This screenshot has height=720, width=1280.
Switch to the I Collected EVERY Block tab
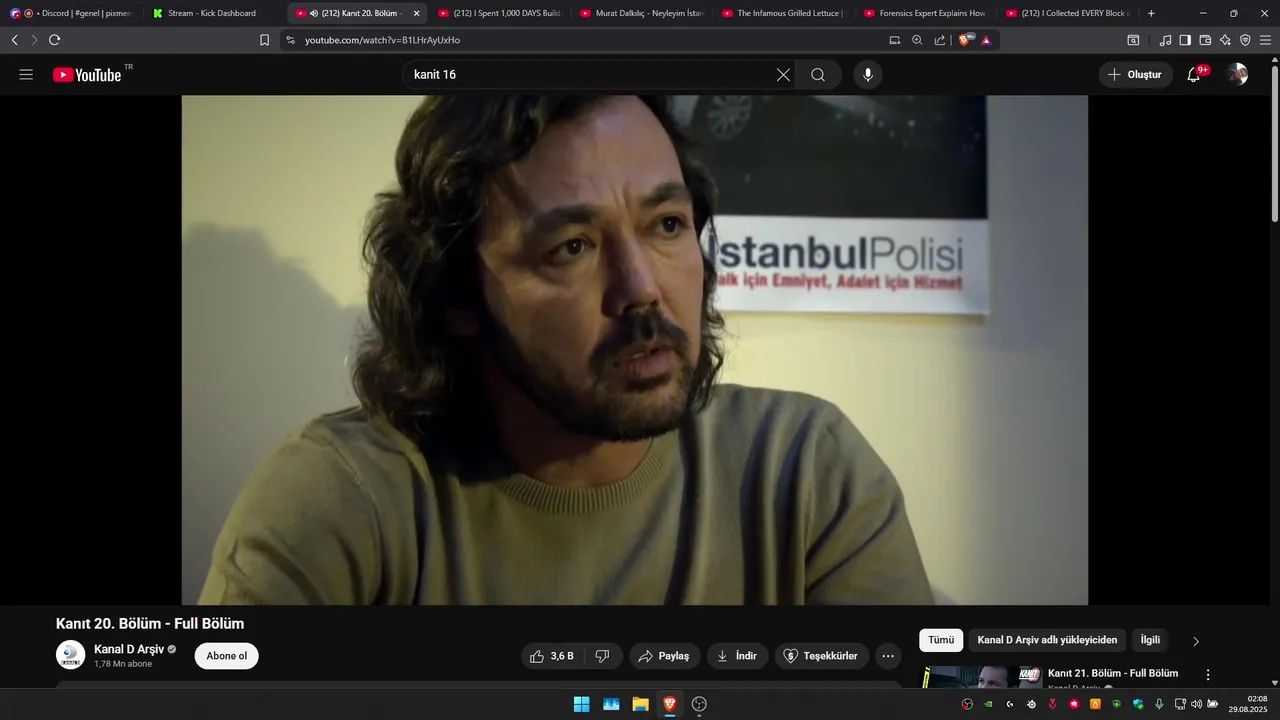coord(1070,13)
